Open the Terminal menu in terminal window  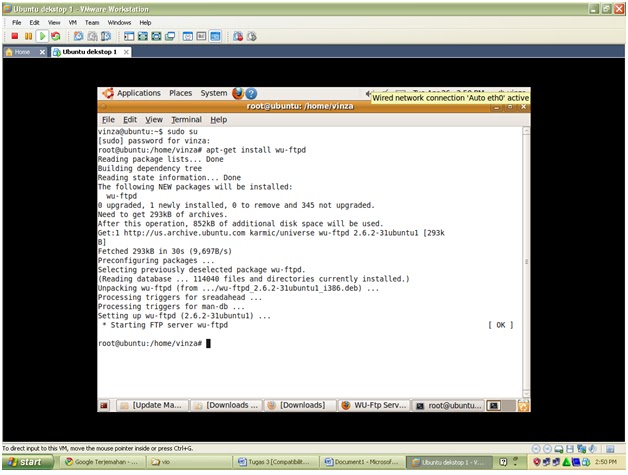(x=186, y=119)
